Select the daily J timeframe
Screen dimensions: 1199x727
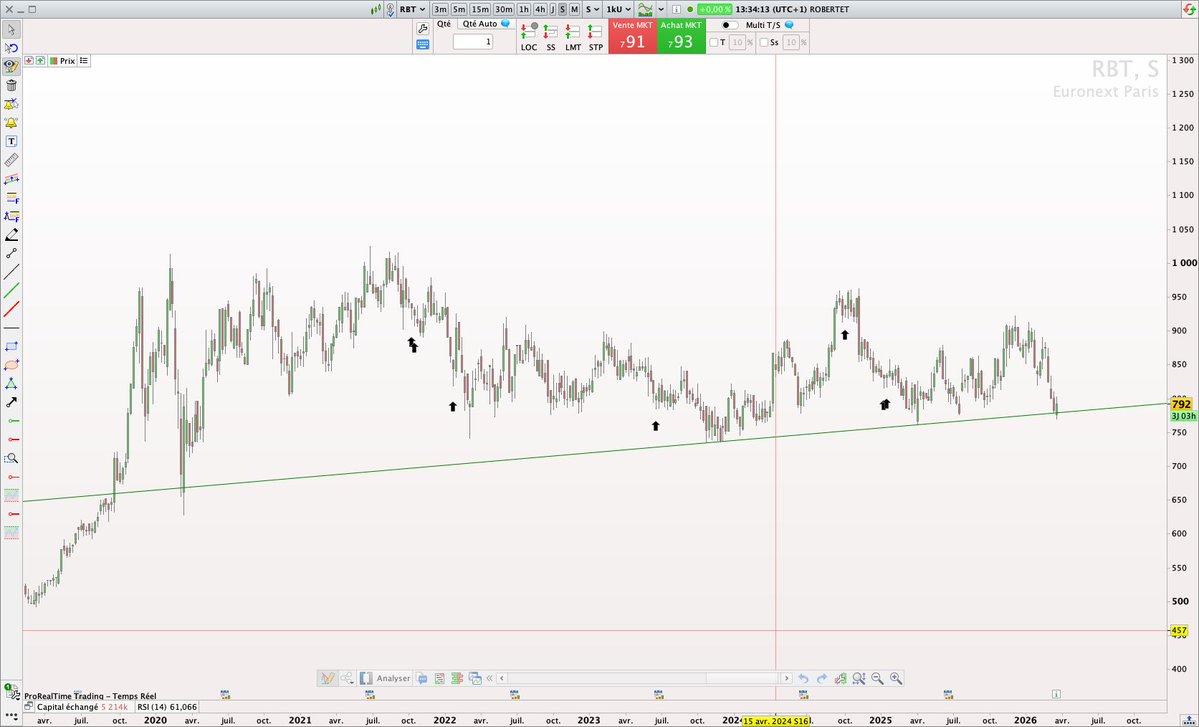(553, 9)
